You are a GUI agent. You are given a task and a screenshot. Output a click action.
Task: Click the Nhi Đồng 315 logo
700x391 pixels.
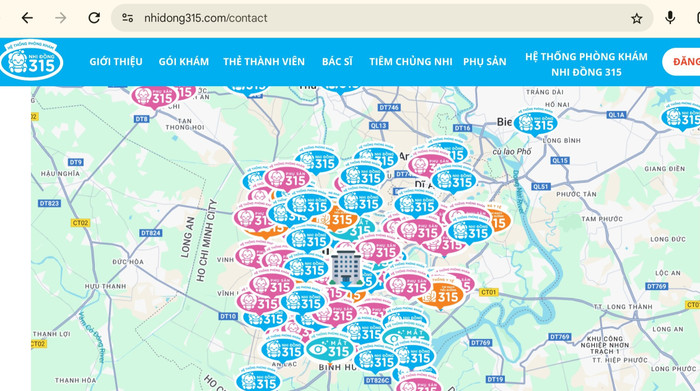point(31,61)
